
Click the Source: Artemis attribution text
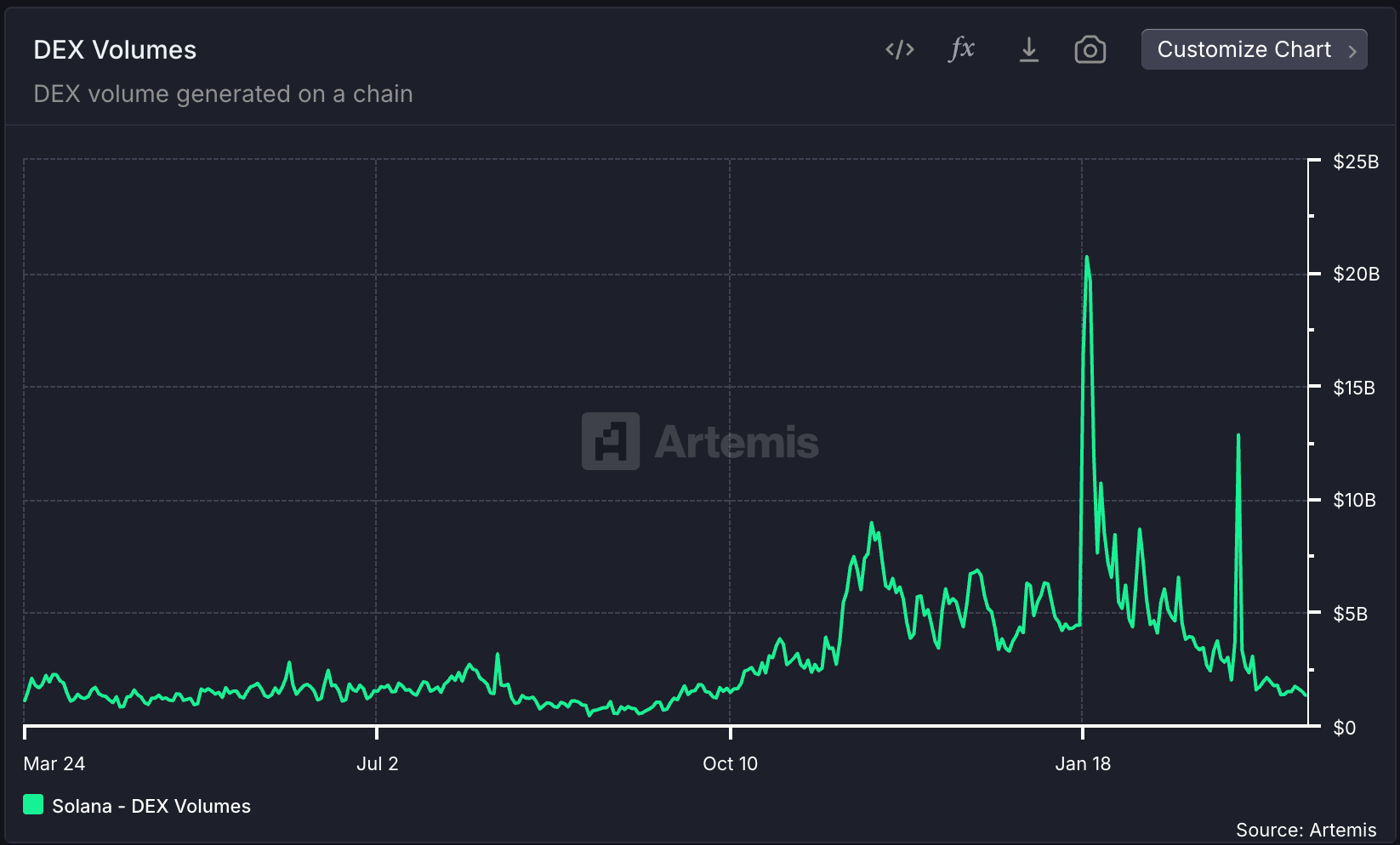[1306, 830]
